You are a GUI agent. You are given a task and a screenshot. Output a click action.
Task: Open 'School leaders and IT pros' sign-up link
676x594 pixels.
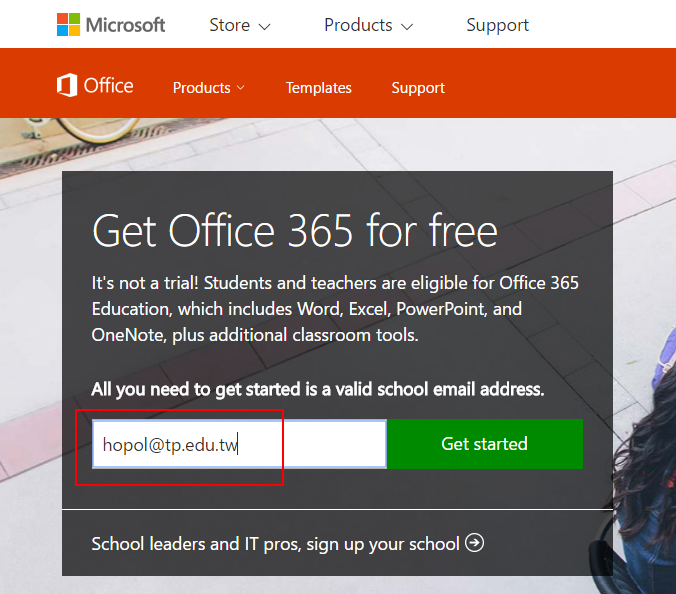[x=288, y=543]
